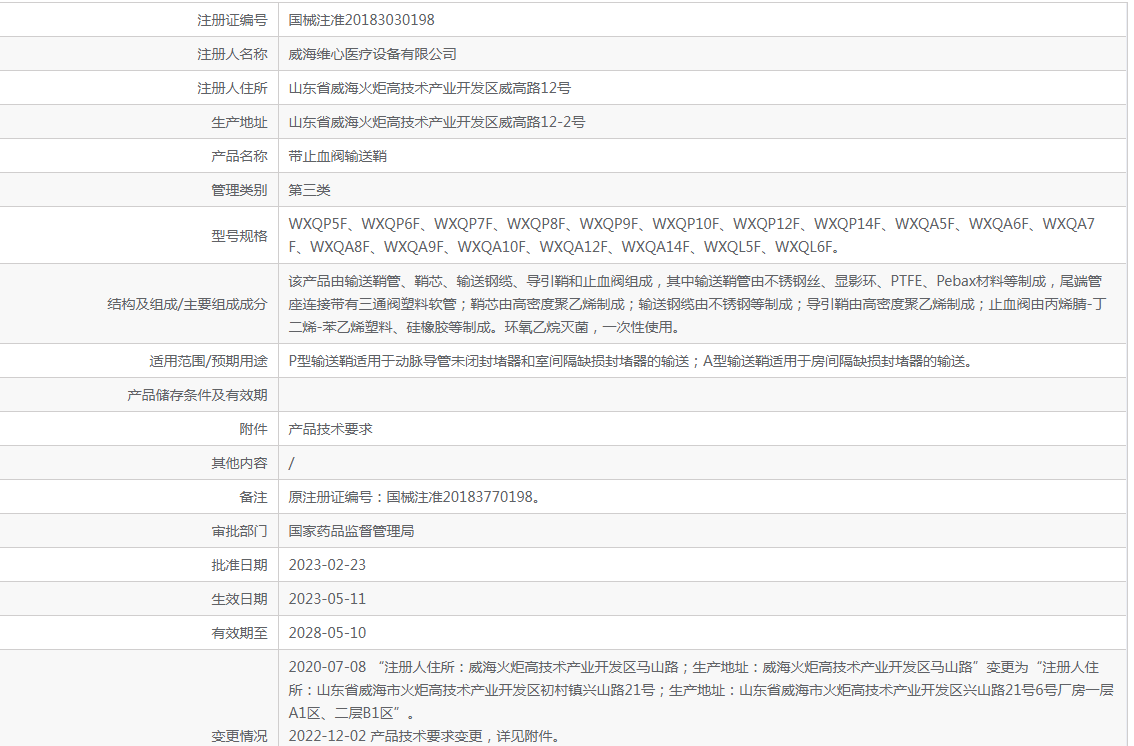The width and height of the screenshot is (1134, 746).
Task: Click remark text 原注册证编号：国械注准20183770198
Action: (414, 497)
